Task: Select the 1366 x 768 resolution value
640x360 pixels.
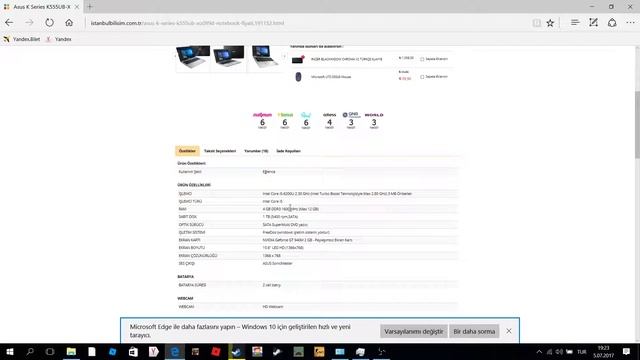Action: click(x=271, y=256)
